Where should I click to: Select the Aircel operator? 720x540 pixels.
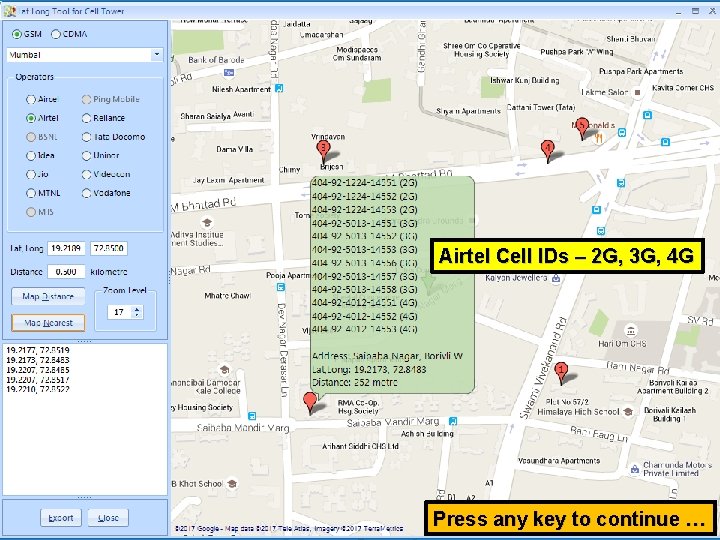[x=31, y=99]
